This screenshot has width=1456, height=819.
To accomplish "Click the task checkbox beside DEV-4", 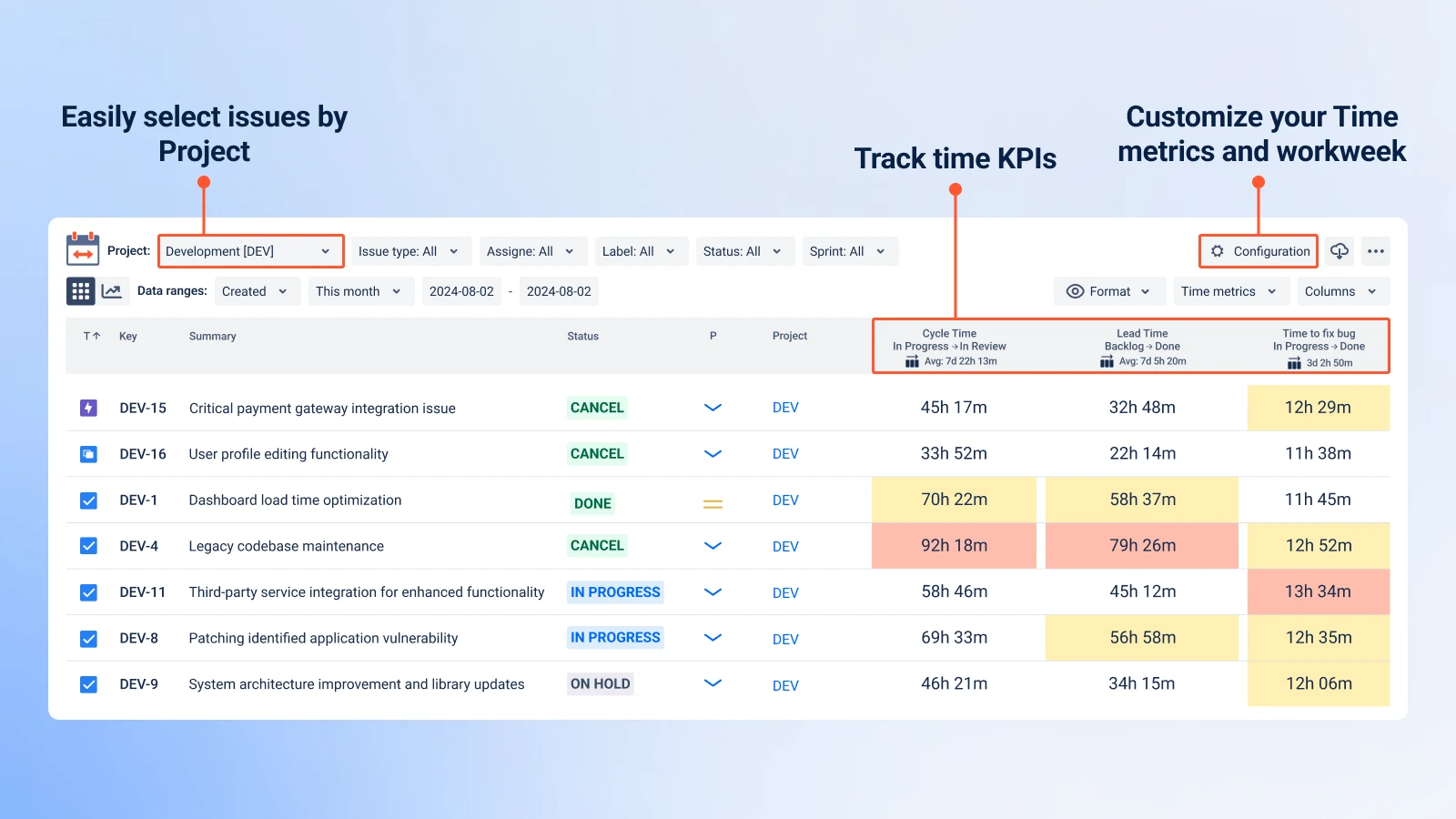I will 88,545.
